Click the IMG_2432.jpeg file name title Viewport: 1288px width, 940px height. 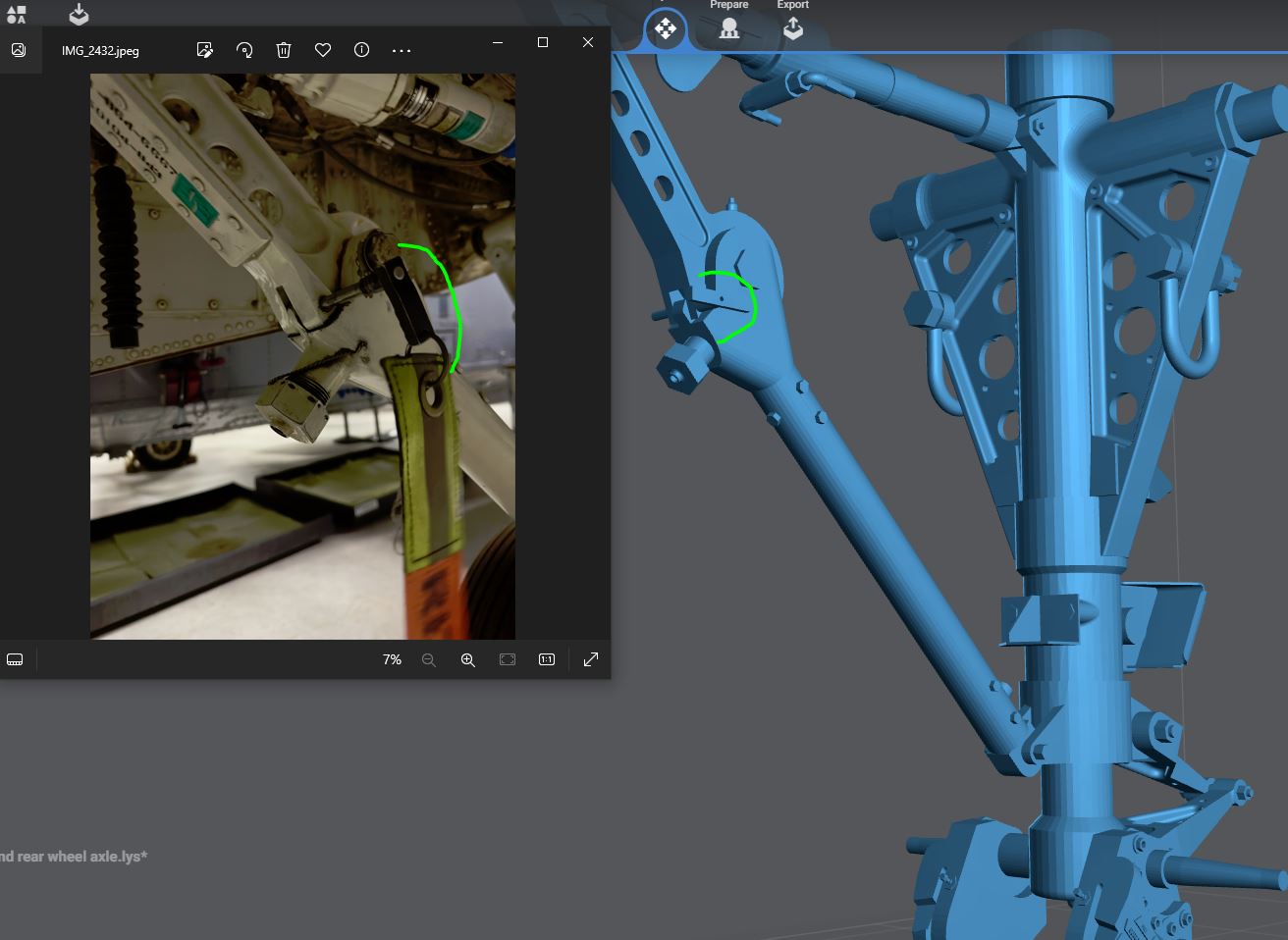[x=100, y=51]
